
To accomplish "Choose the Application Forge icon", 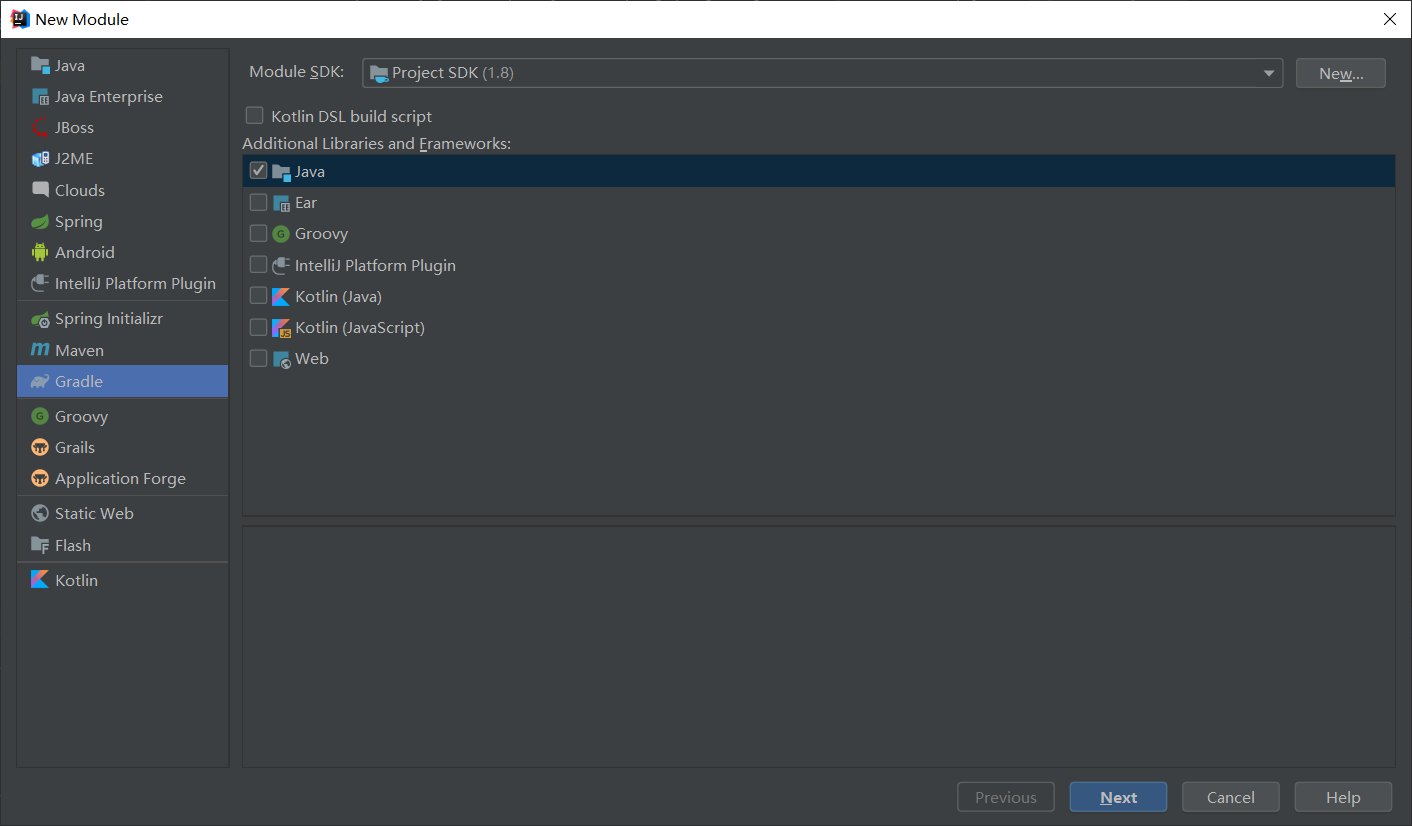I will (x=40, y=479).
